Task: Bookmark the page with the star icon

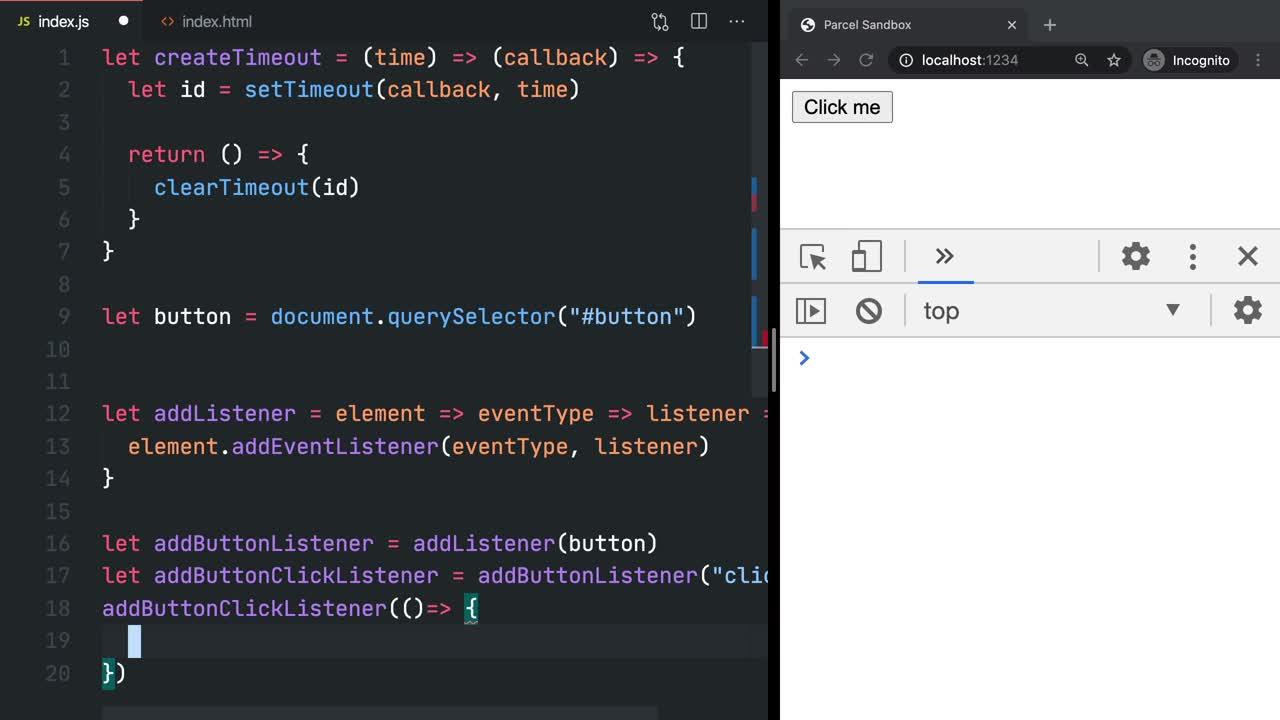Action: (1114, 60)
